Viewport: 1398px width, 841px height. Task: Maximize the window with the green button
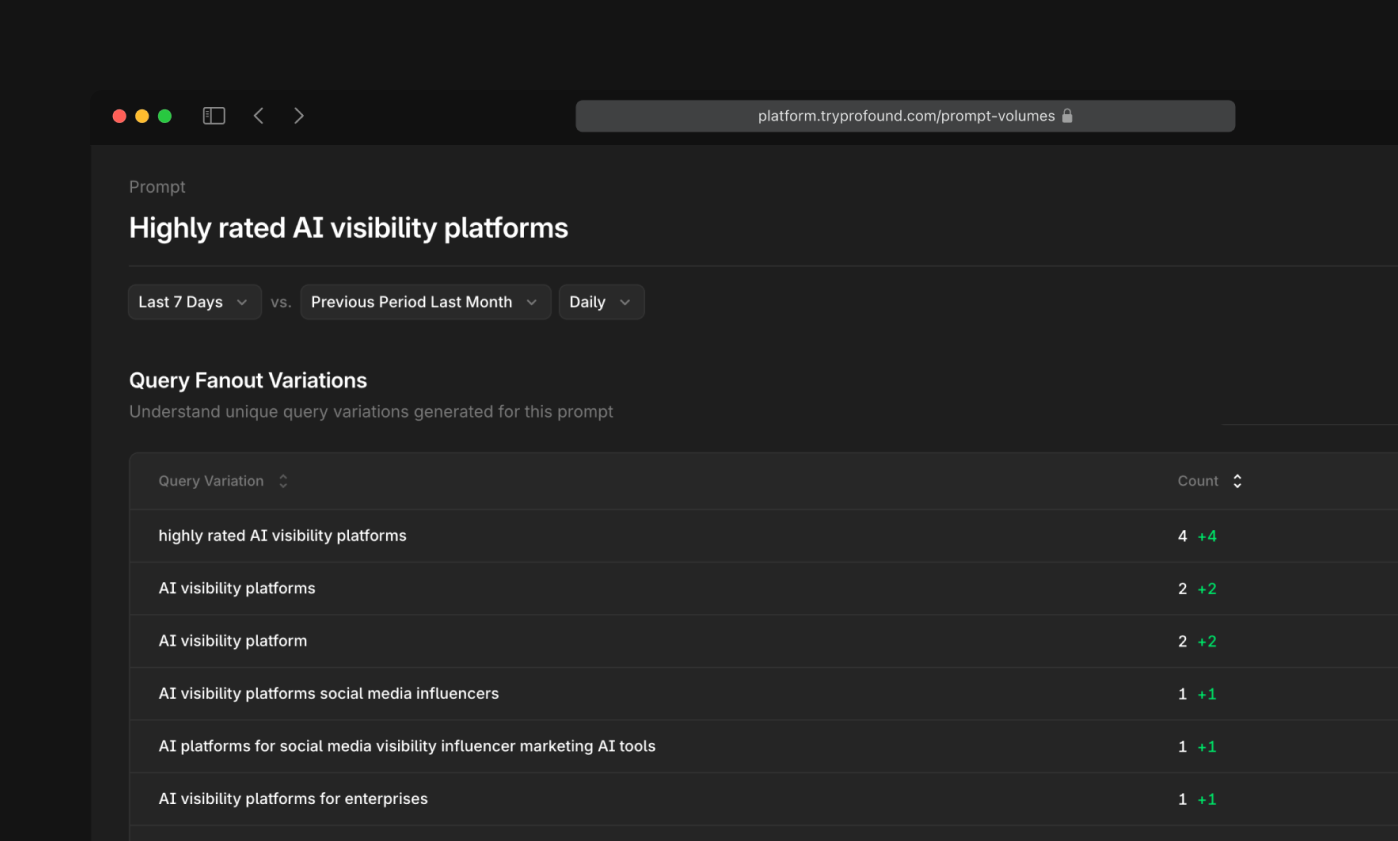(165, 116)
